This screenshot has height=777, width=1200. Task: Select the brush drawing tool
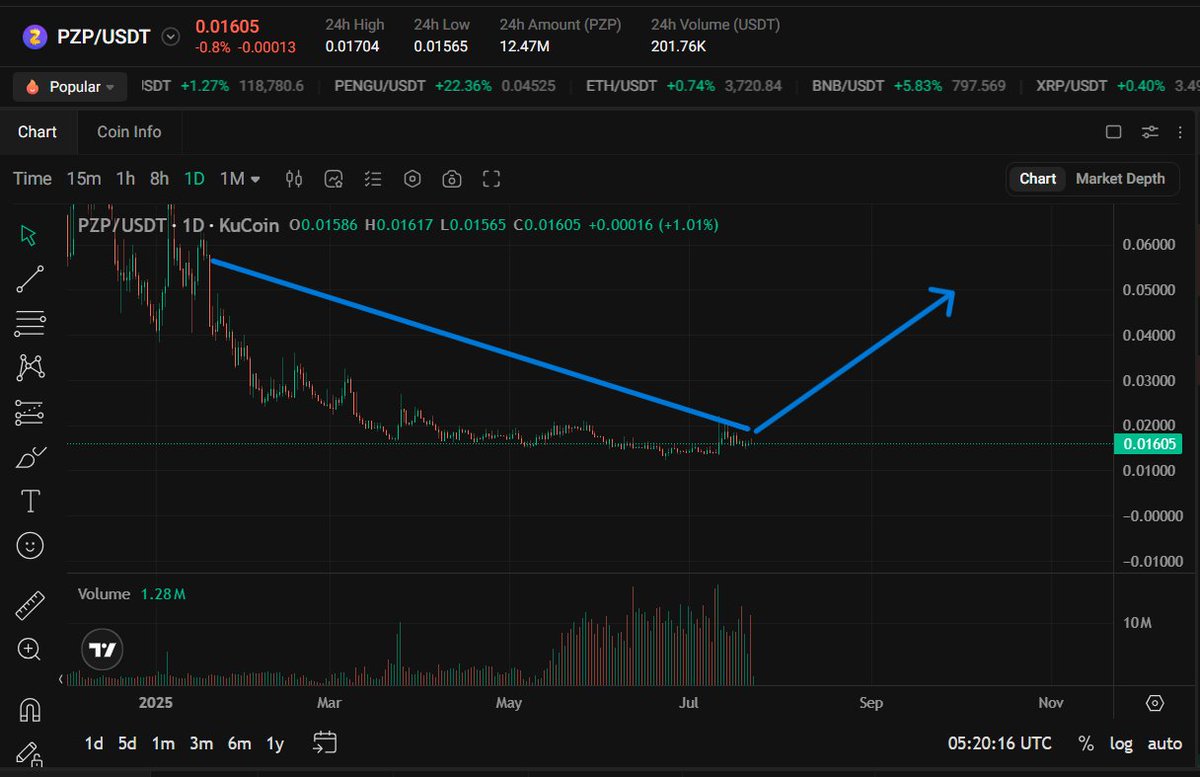point(31,457)
